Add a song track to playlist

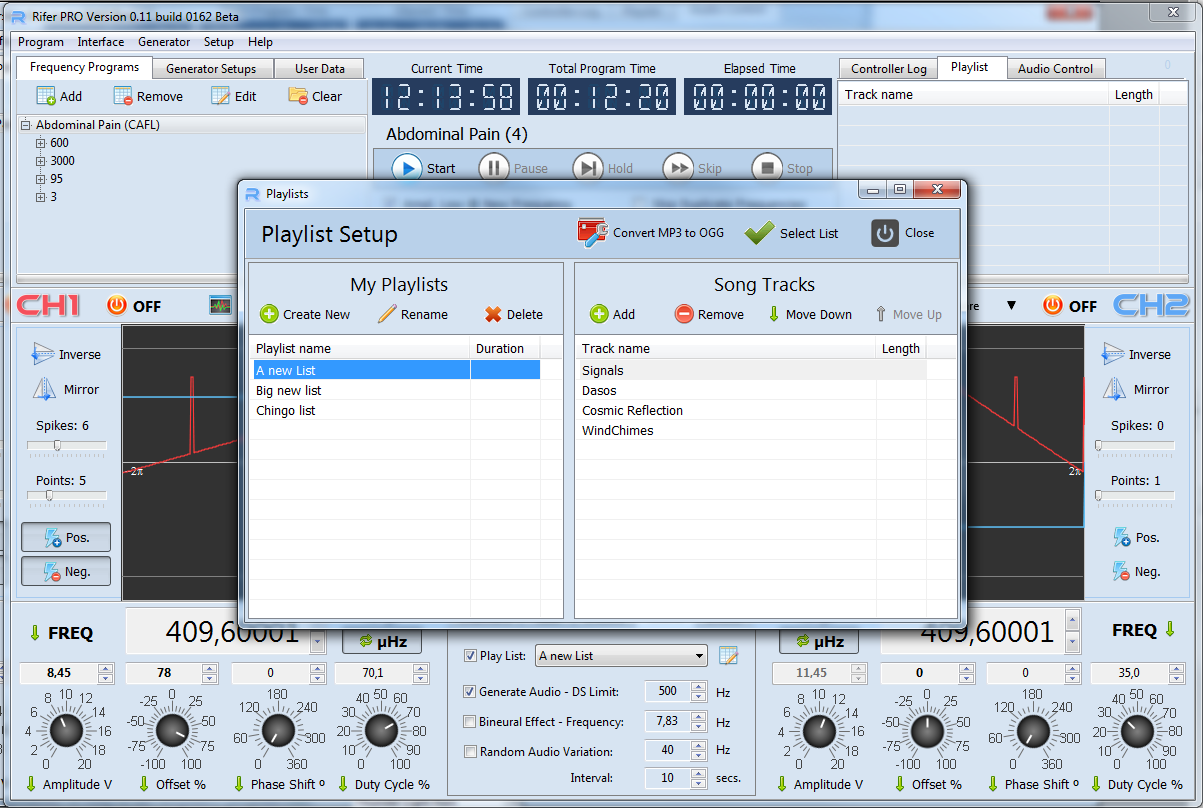(x=612, y=314)
